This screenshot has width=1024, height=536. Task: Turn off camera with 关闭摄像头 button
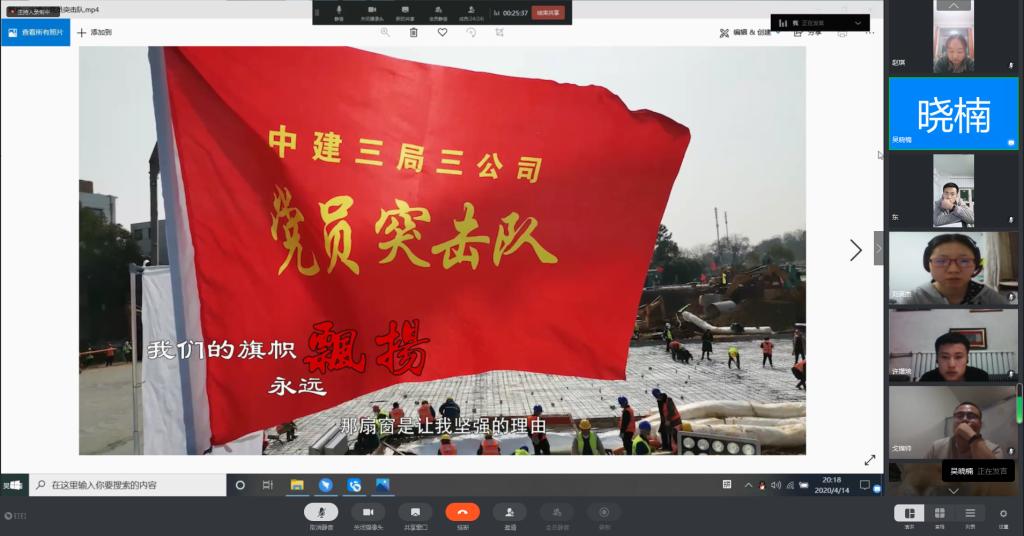point(368,513)
